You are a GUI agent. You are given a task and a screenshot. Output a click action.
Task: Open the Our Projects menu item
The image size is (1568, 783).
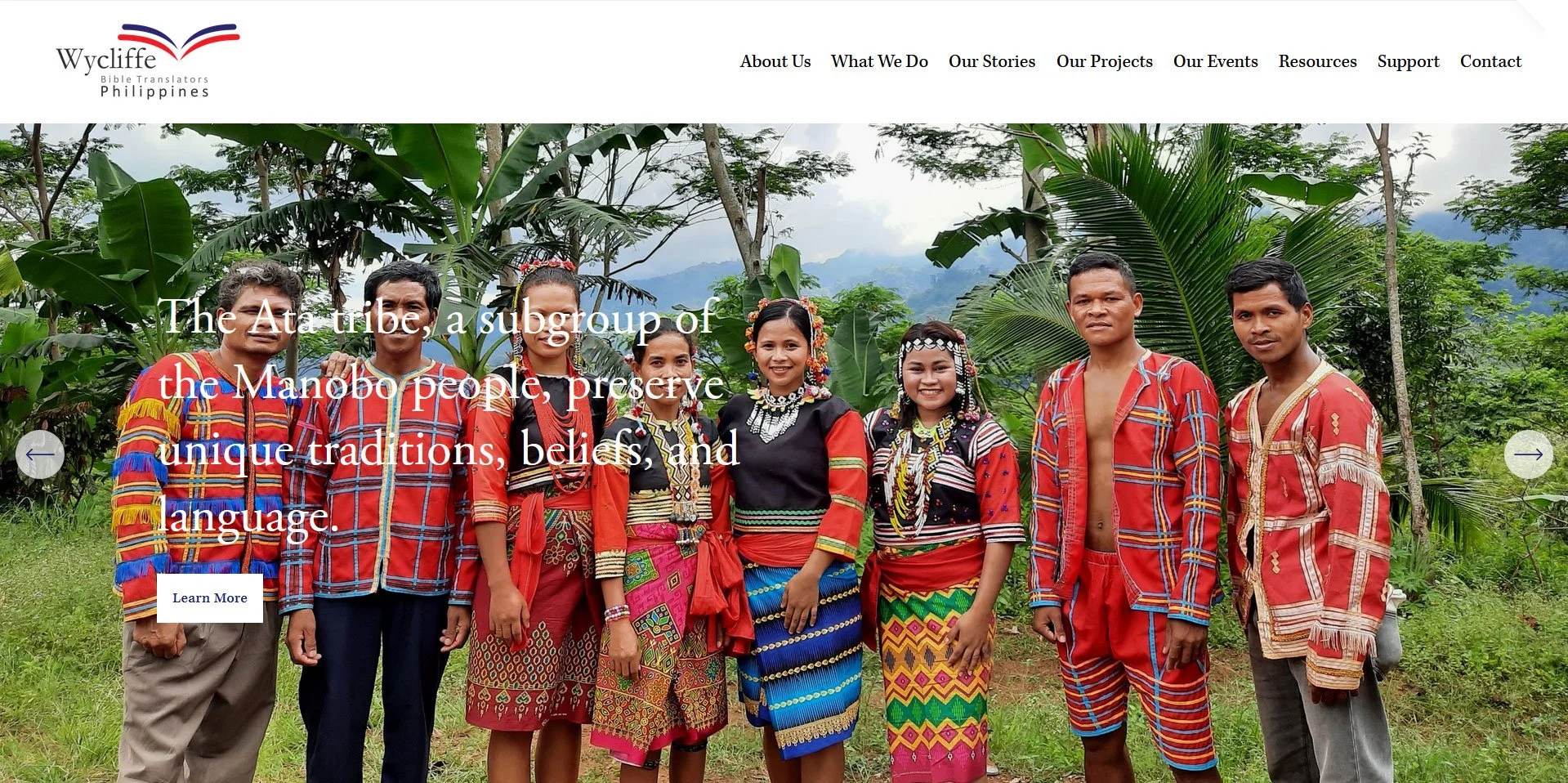tap(1104, 61)
